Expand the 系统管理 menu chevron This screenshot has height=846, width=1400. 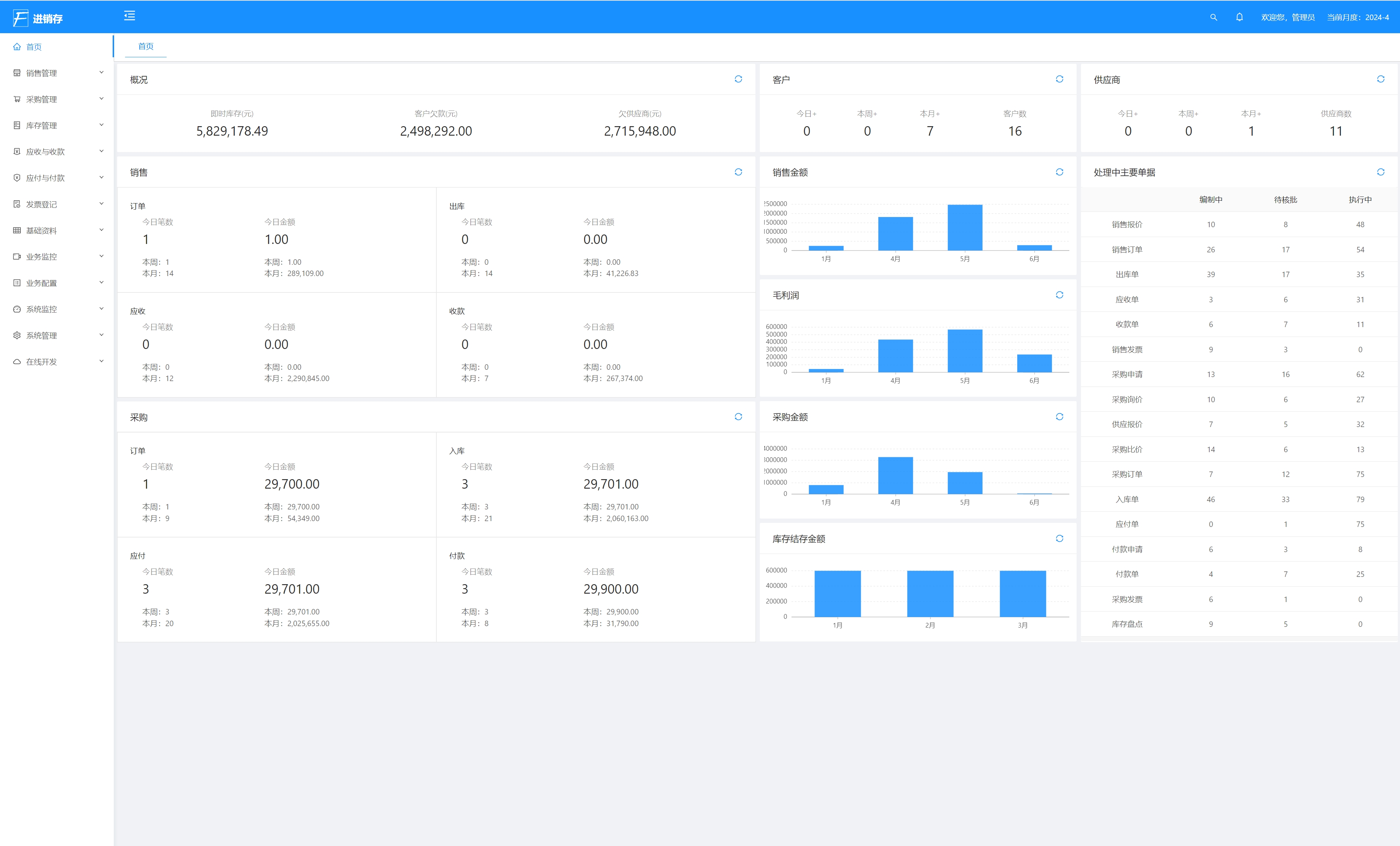point(102,335)
